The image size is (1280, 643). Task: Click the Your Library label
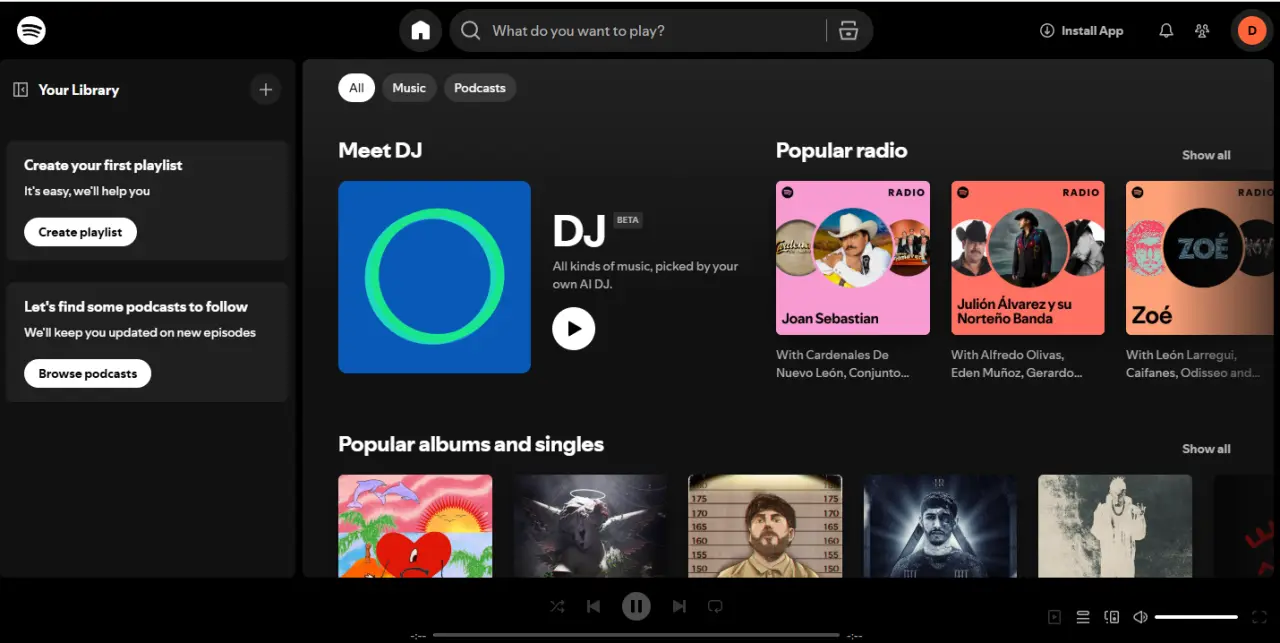[x=78, y=90]
